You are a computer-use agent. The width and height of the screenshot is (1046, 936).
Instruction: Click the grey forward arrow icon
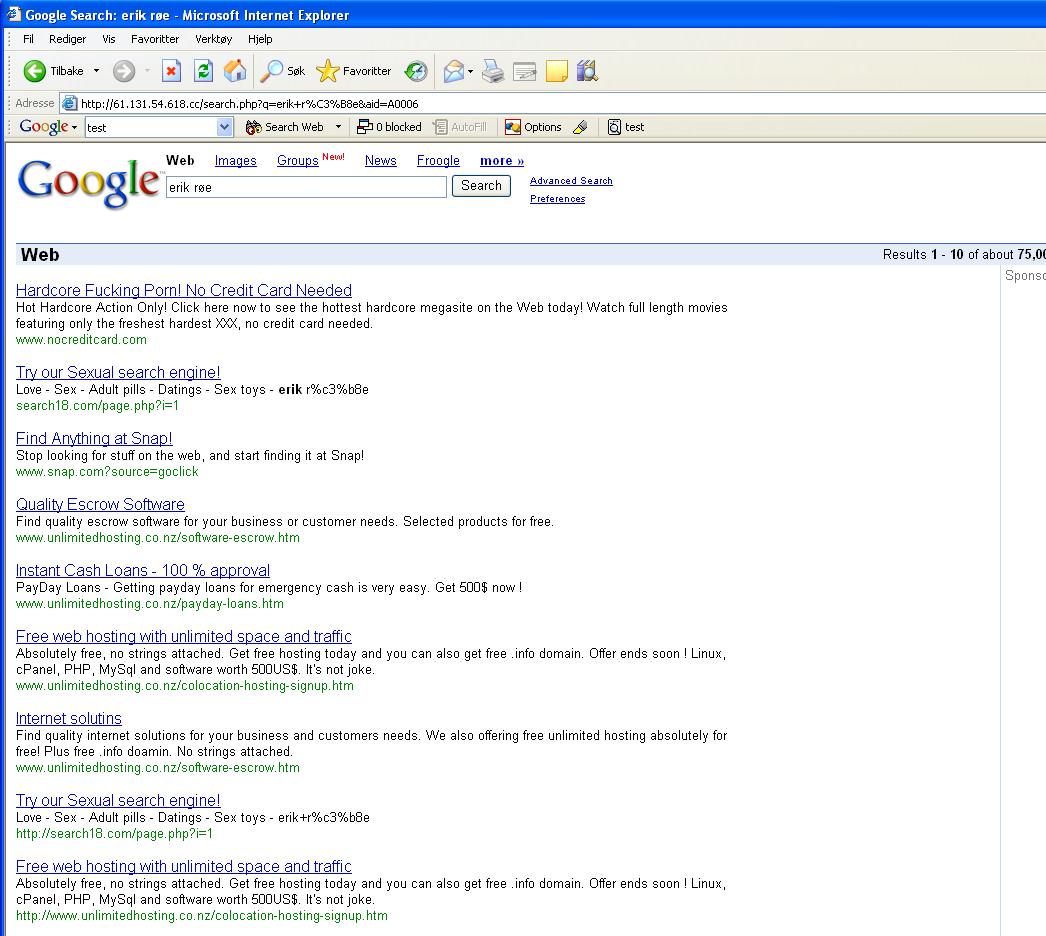pos(123,71)
